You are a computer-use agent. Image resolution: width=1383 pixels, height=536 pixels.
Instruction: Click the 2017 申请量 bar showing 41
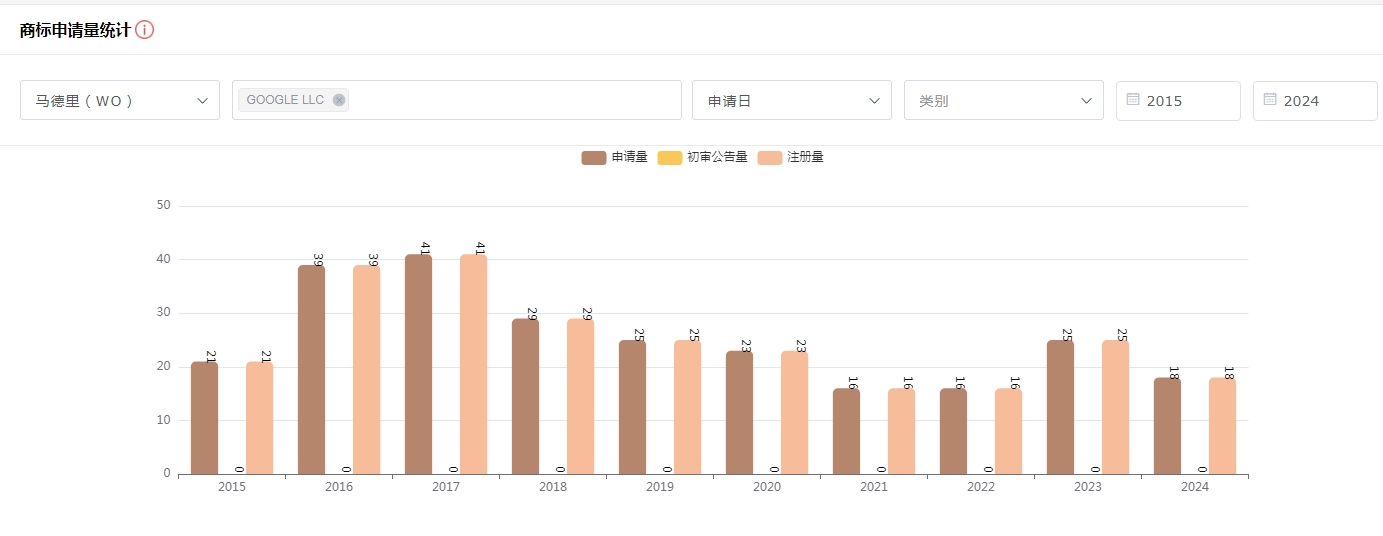418,365
